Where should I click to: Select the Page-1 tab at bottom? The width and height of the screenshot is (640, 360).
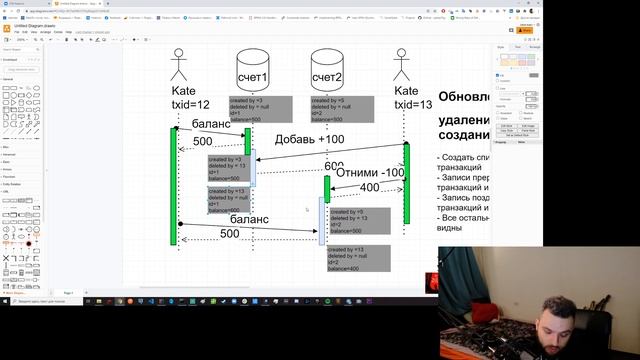click(x=69, y=293)
